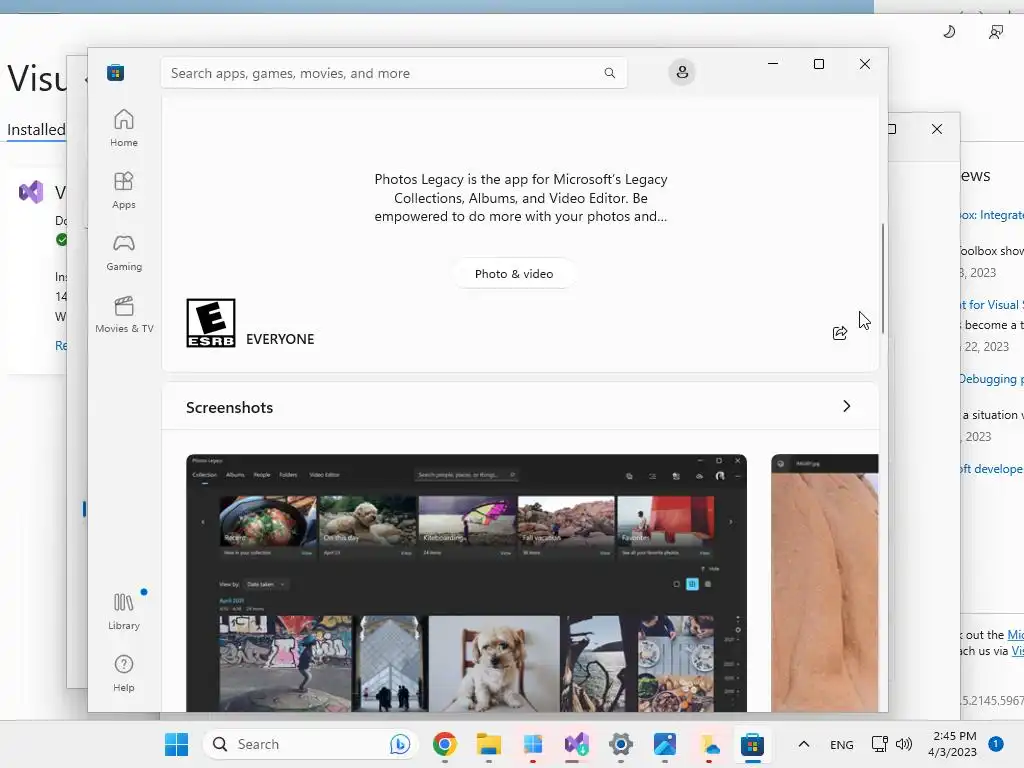Image resolution: width=1024 pixels, height=768 pixels.
Task: Open Photos app from taskbar
Action: (665, 744)
